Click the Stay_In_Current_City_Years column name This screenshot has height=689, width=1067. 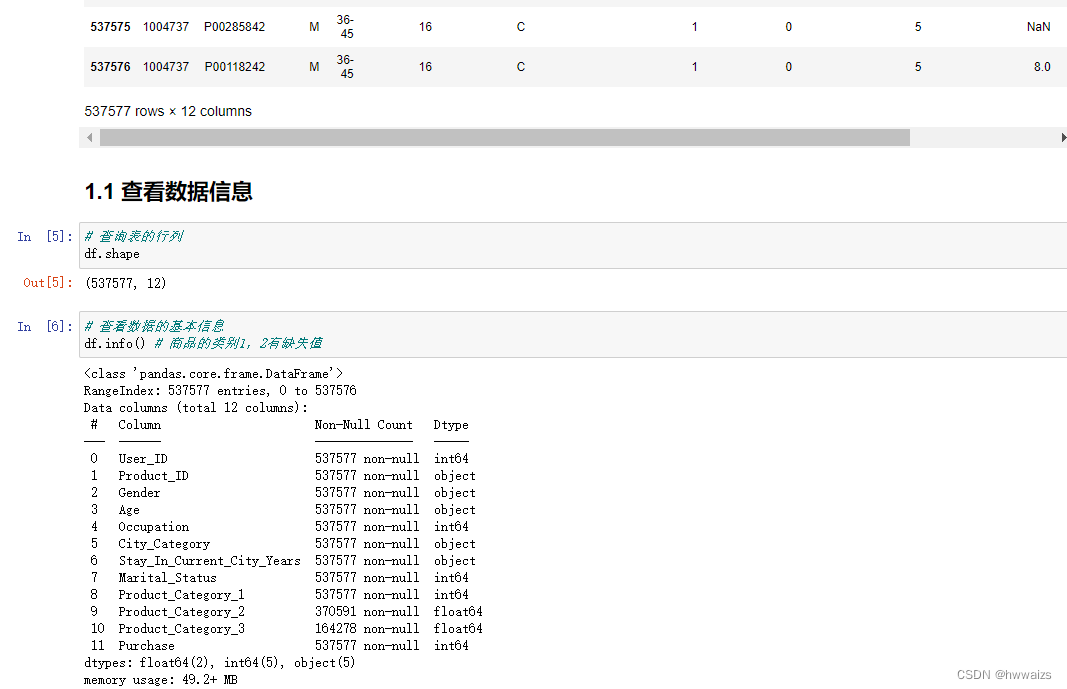(210, 561)
